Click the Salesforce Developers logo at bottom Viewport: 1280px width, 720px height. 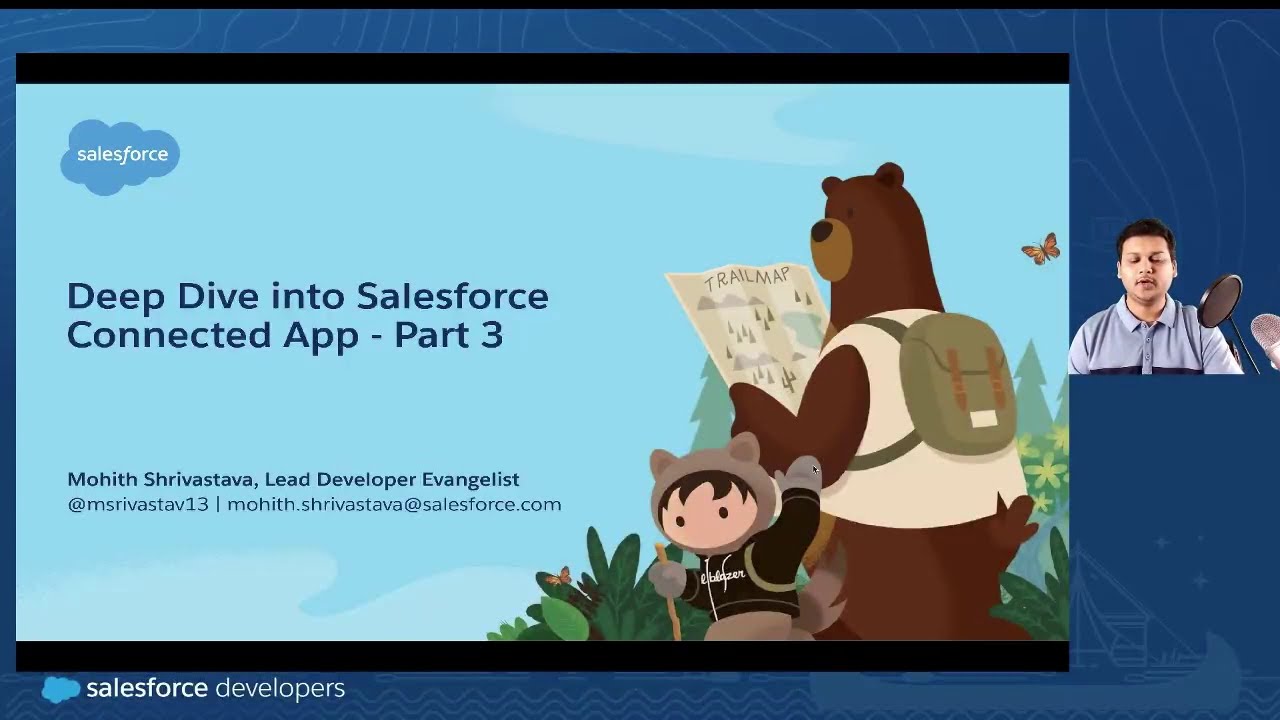(193, 688)
